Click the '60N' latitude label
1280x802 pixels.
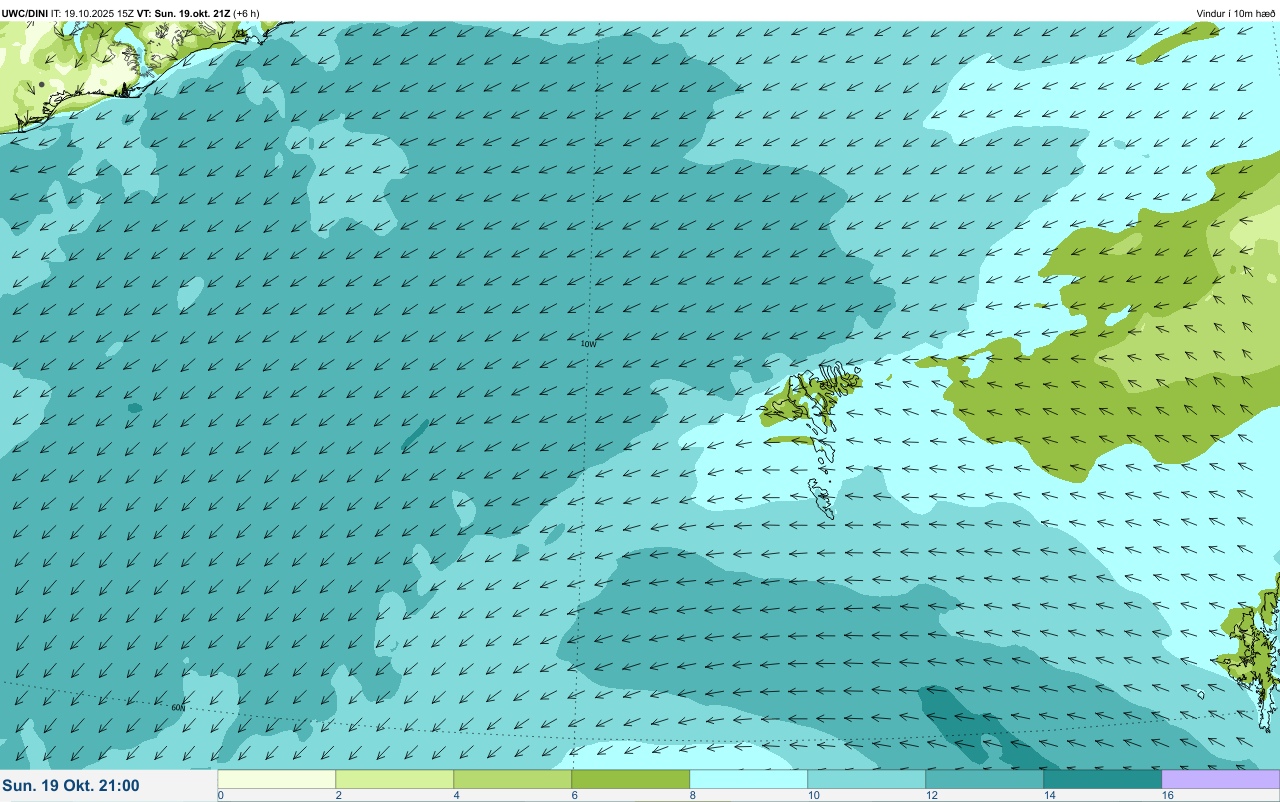(x=178, y=708)
